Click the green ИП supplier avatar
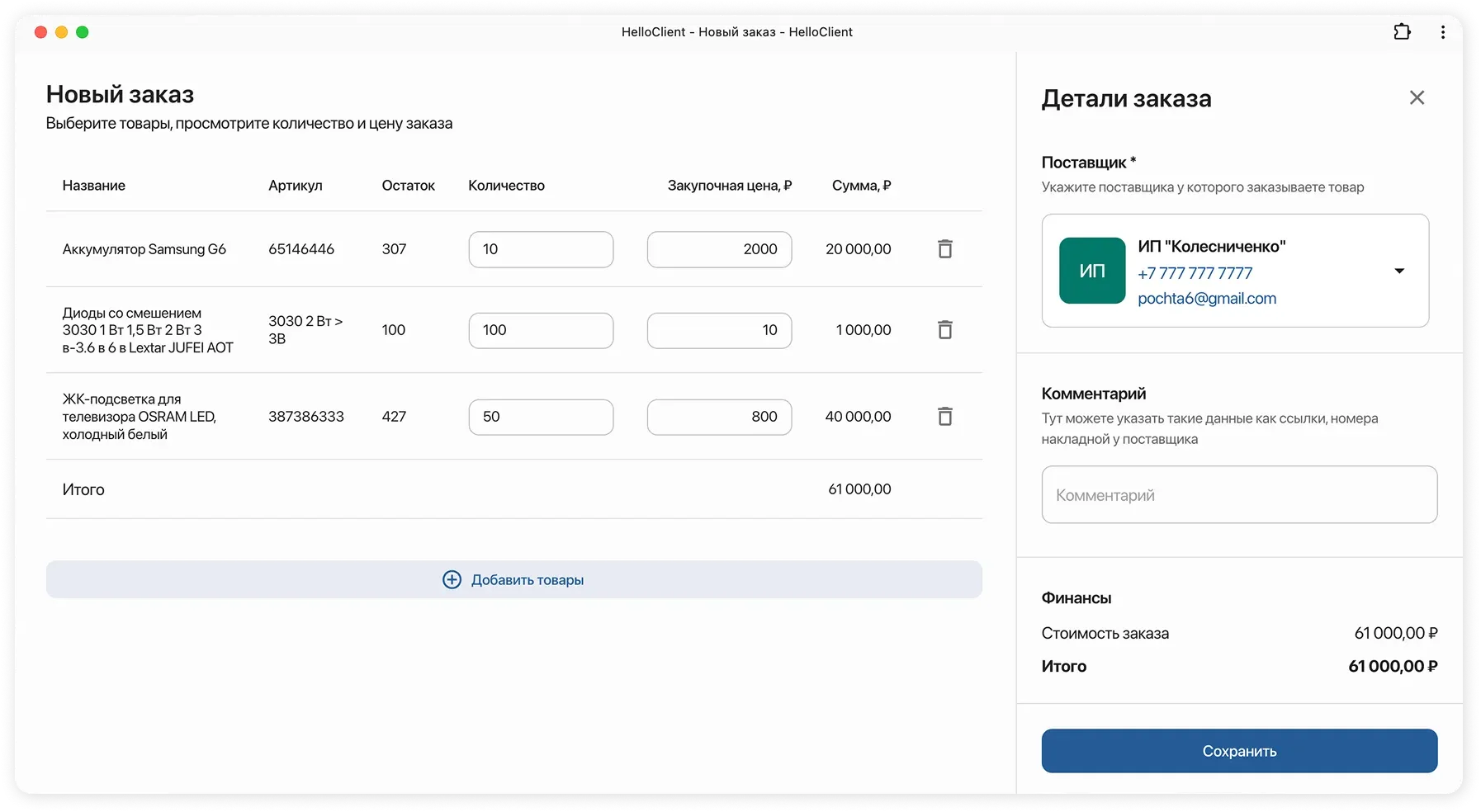 [x=1091, y=271]
